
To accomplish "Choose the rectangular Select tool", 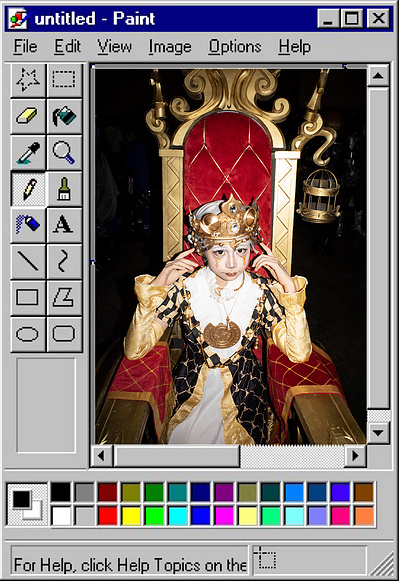I will click(x=64, y=80).
